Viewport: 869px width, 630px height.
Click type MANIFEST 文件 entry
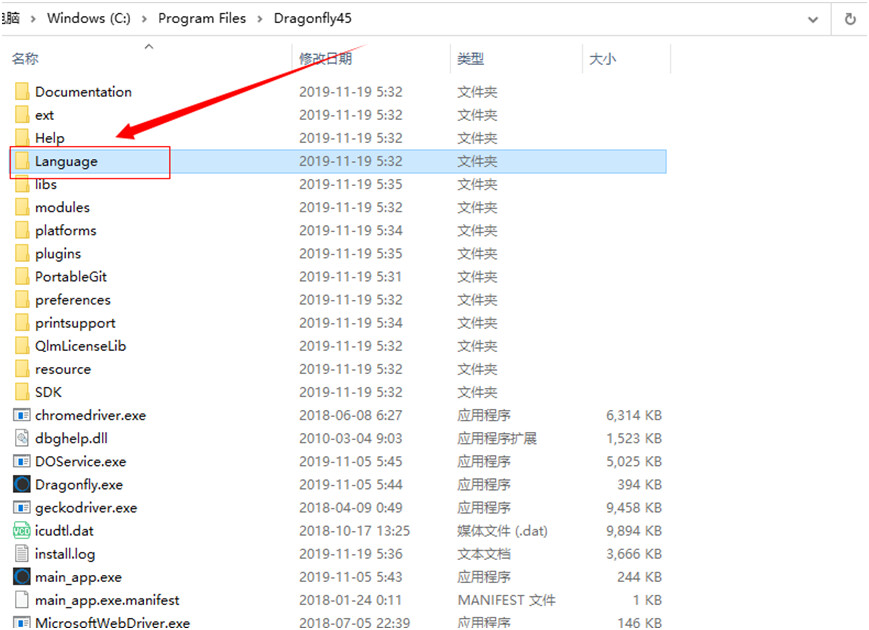click(x=507, y=600)
